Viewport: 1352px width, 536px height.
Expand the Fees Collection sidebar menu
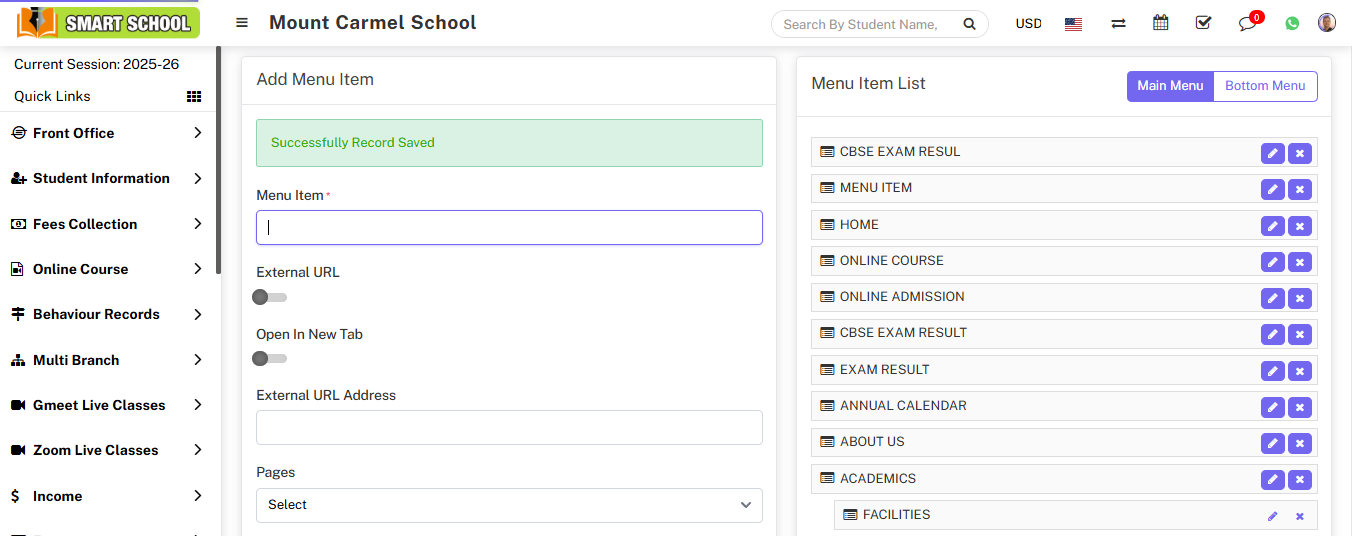[108, 224]
